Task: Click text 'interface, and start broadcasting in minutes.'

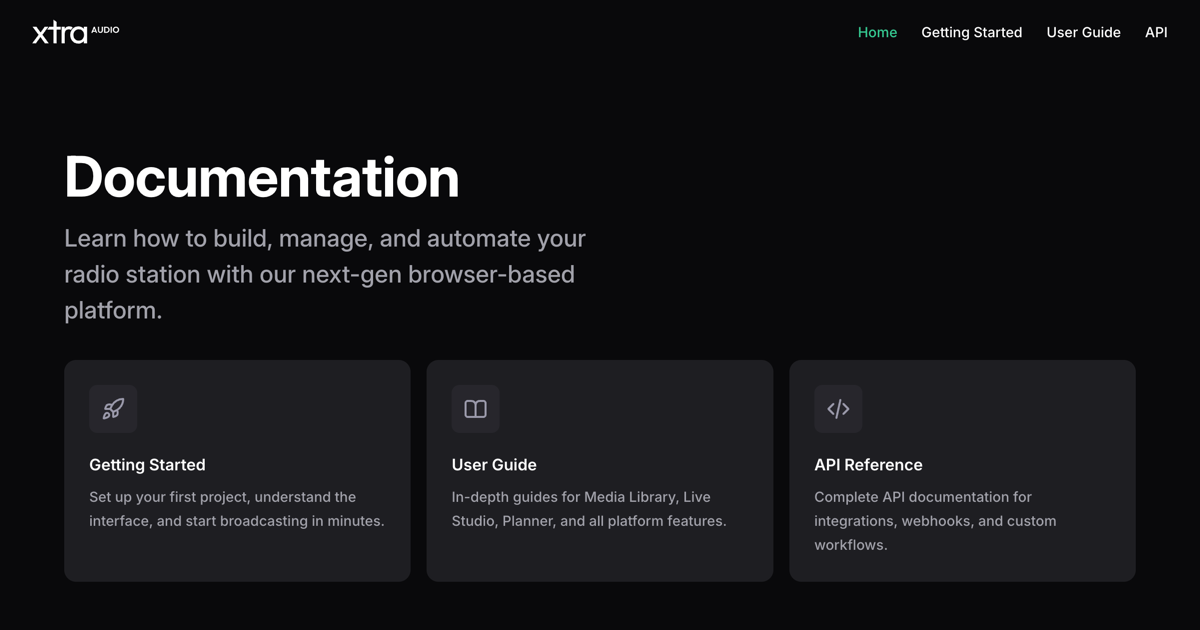Action: (236, 521)
